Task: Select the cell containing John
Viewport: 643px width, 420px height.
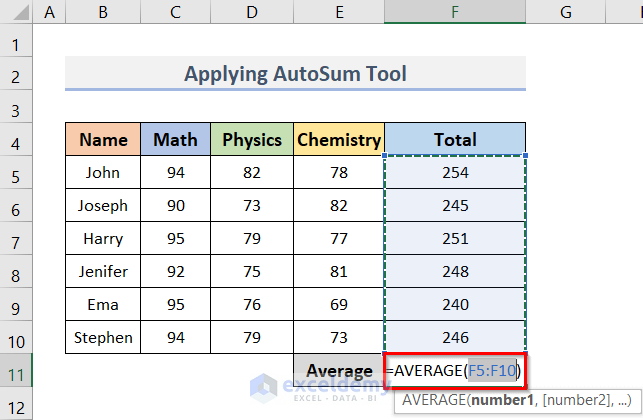Action: (x=103, y=173)
